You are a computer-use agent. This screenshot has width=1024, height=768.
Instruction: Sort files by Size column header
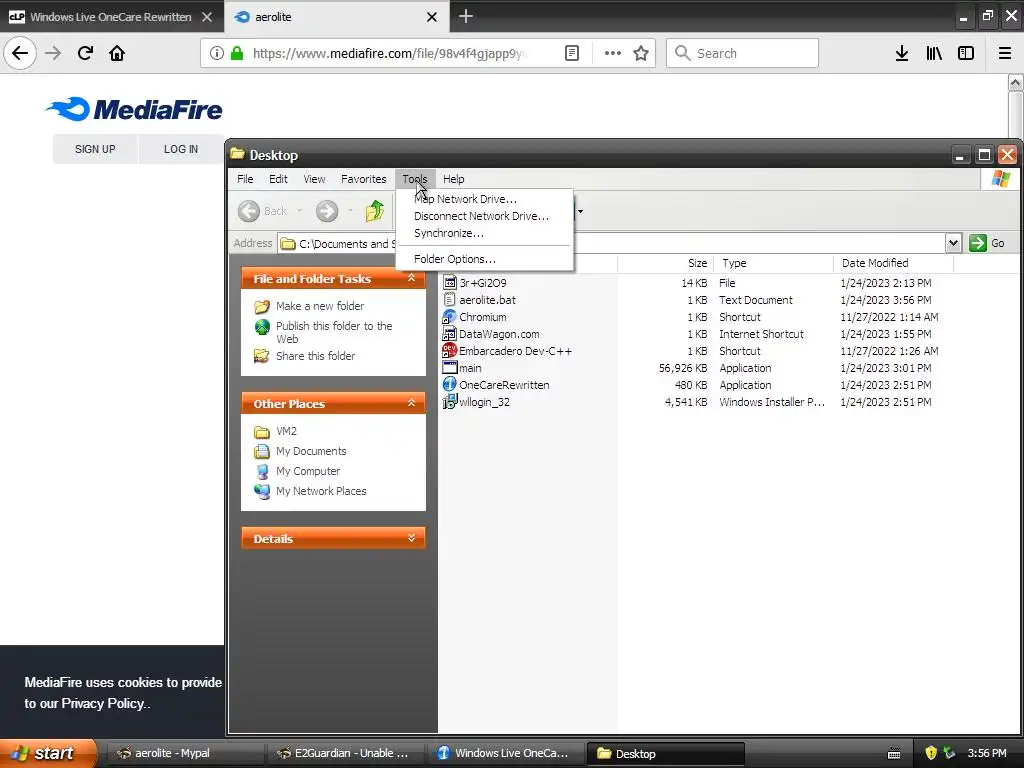click(x=665, y=263)
